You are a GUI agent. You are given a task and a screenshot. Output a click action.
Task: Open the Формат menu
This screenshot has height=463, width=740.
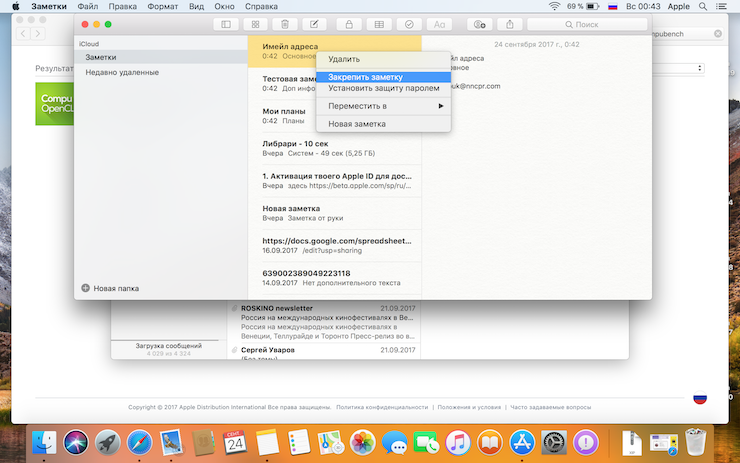tap(162, 7)
